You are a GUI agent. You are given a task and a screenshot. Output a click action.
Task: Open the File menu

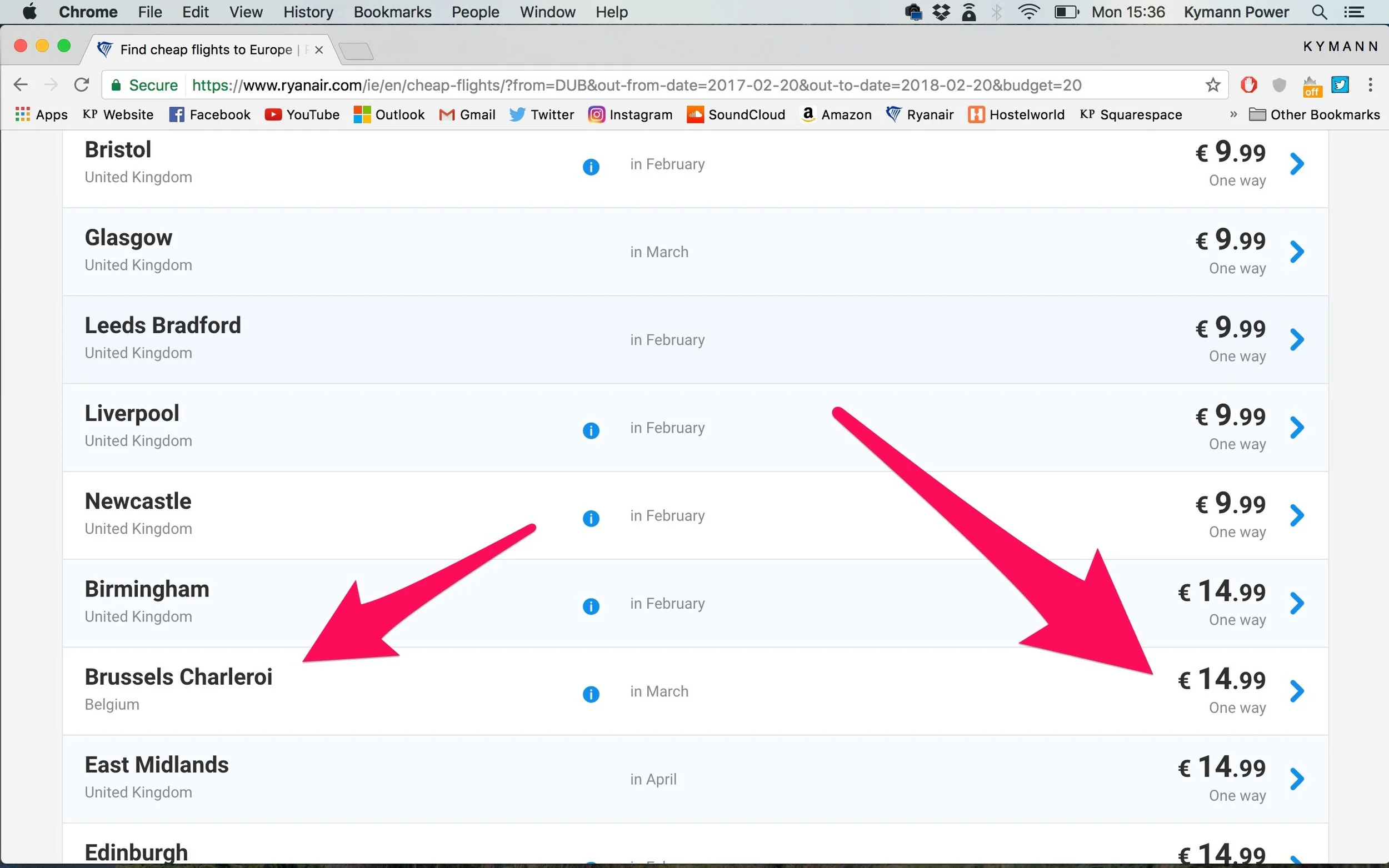tap(150, 12)
